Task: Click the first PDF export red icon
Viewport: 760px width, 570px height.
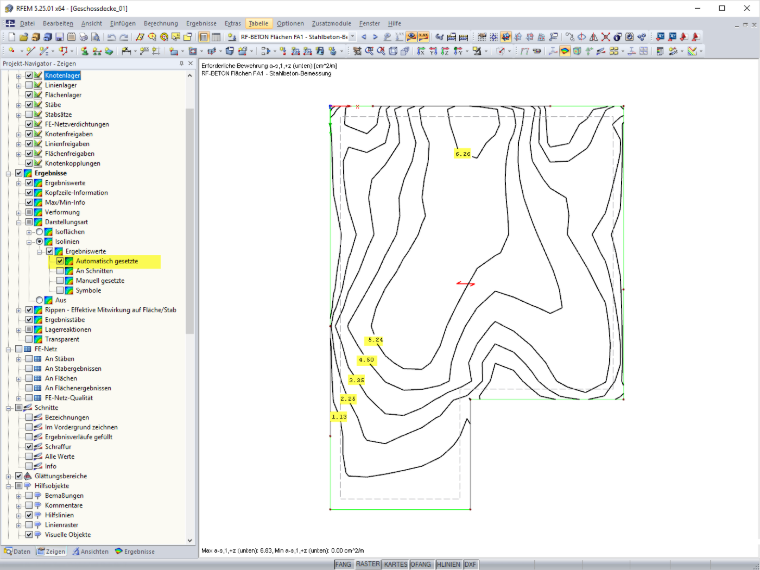Action: point(683,37)
